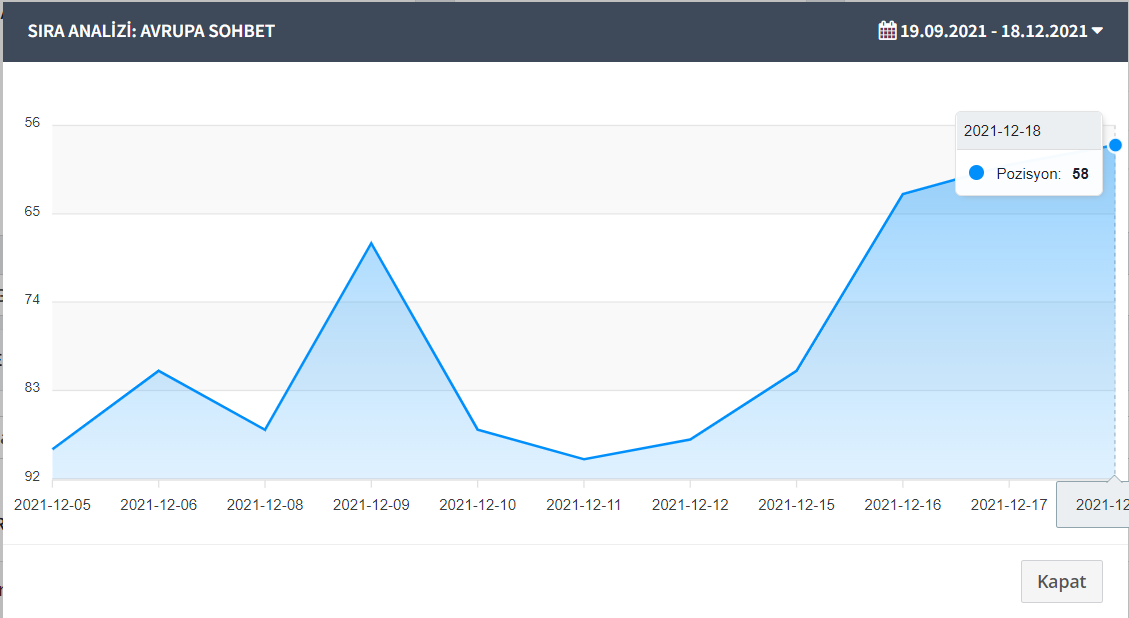This screenshot has height=618, width=1129.
Task: Click the highlighted data point for 2021-12-18
Action: 1115,145
